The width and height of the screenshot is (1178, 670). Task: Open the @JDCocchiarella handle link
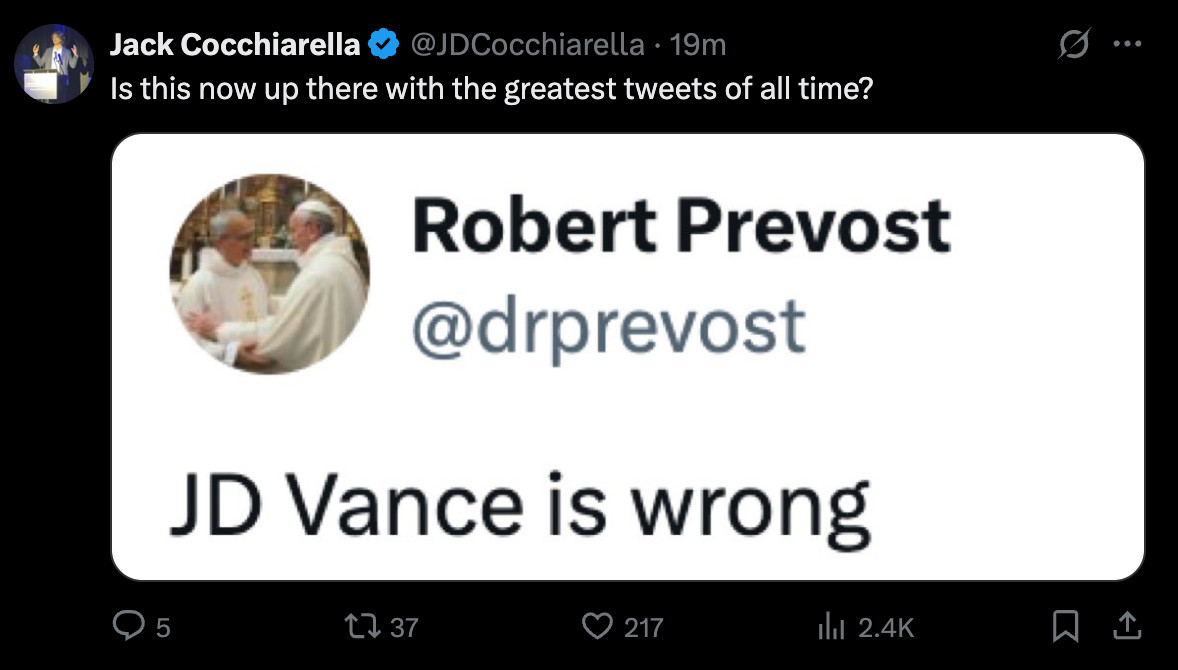tap(527, 45)
